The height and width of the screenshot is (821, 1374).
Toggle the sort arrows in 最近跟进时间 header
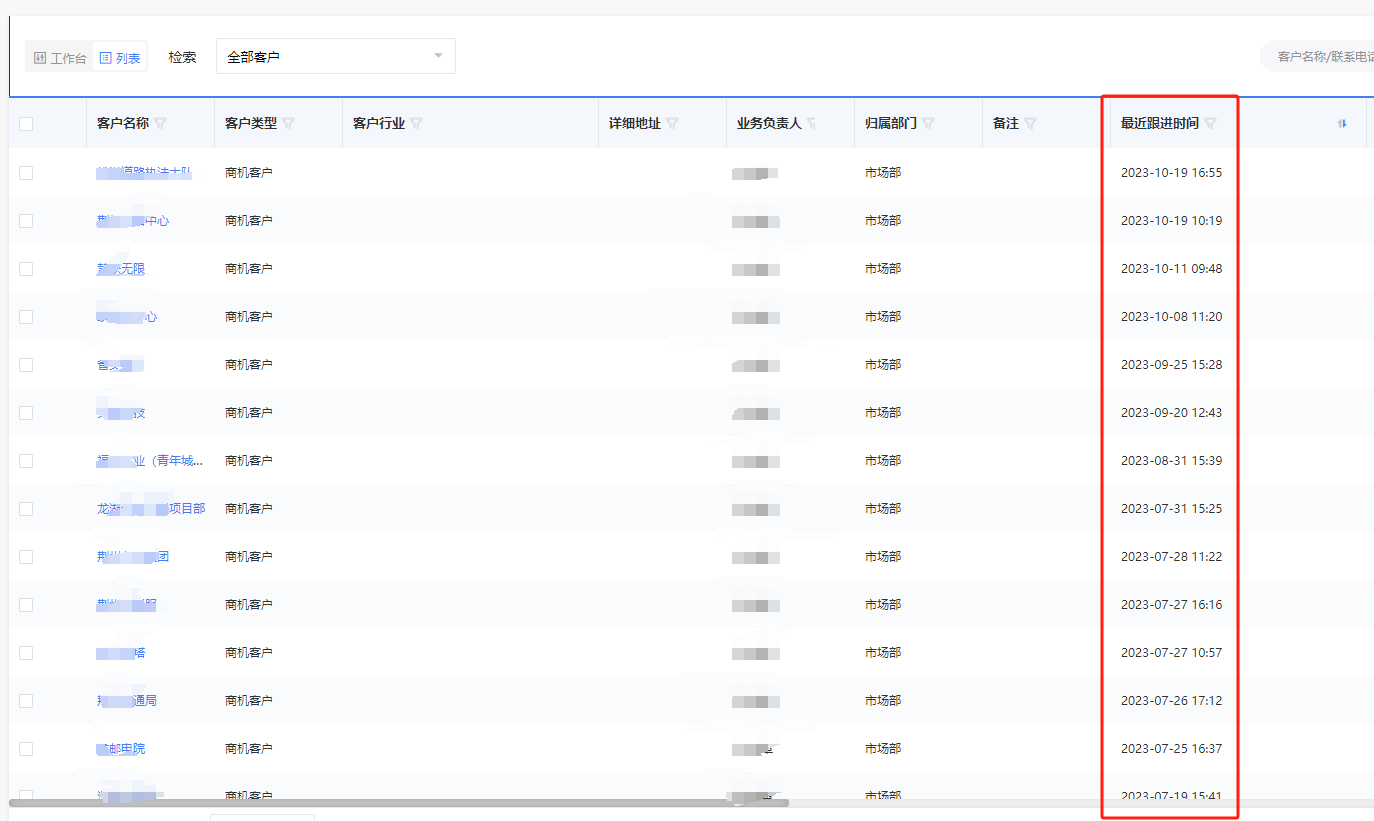[1342, 124]
